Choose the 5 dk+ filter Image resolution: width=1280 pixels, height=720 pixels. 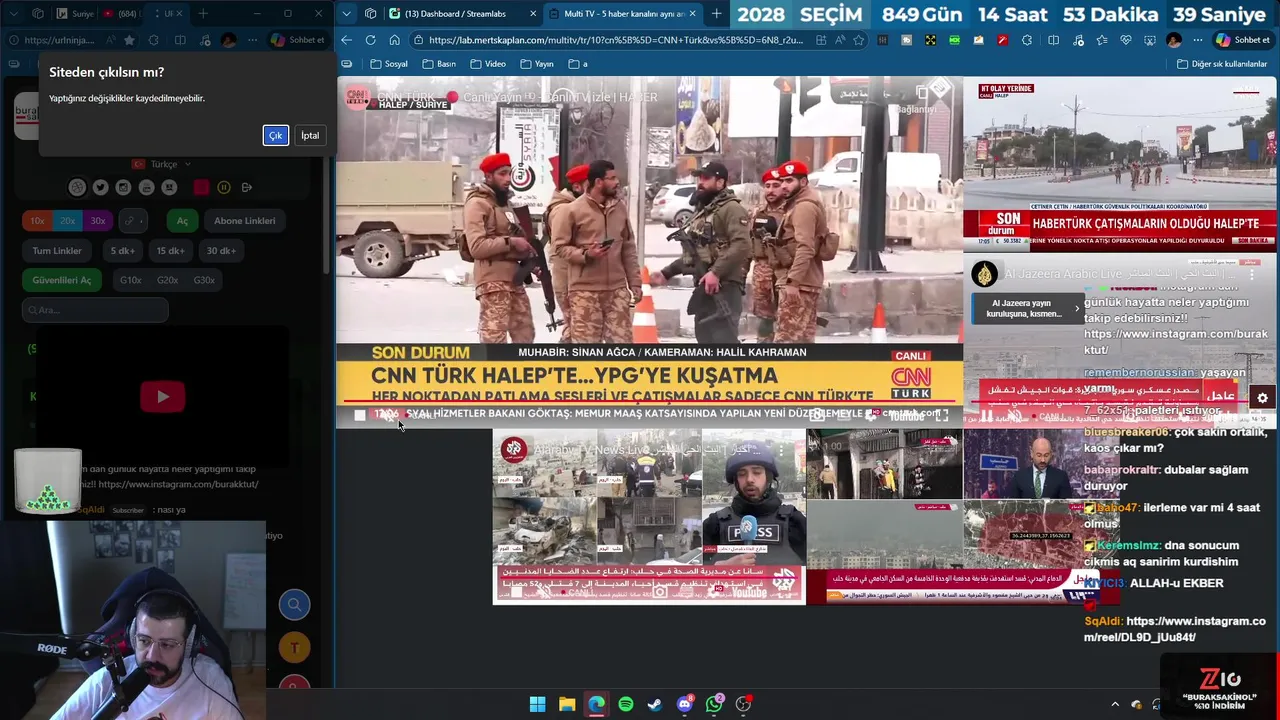(x=123, y=251)
